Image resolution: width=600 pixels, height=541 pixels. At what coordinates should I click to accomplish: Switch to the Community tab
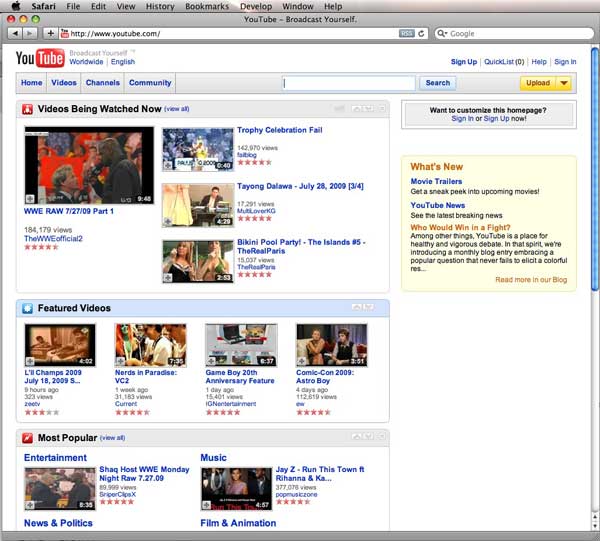point(150,83)
